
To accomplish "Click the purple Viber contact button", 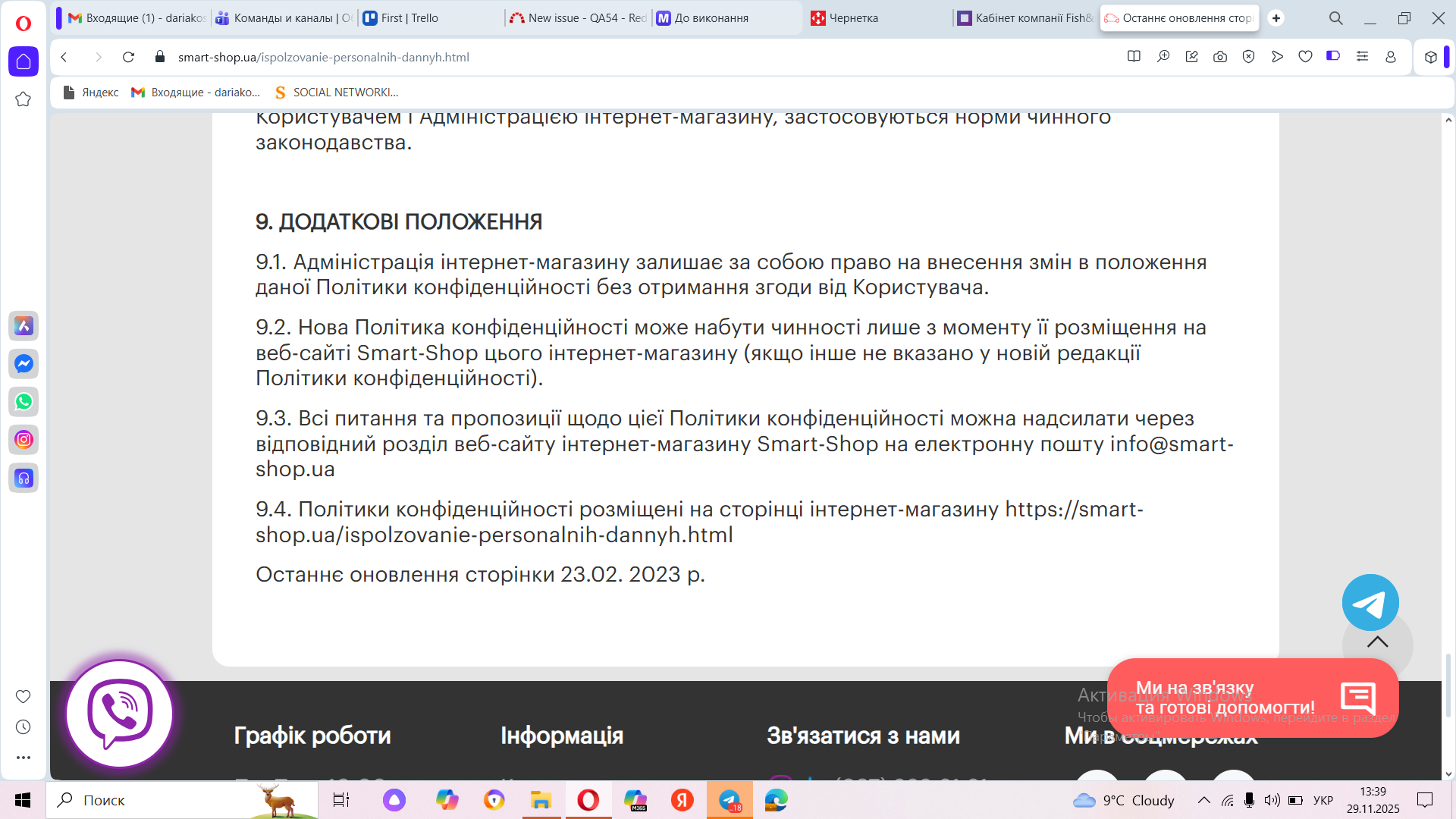I will (x=120, y=714).
